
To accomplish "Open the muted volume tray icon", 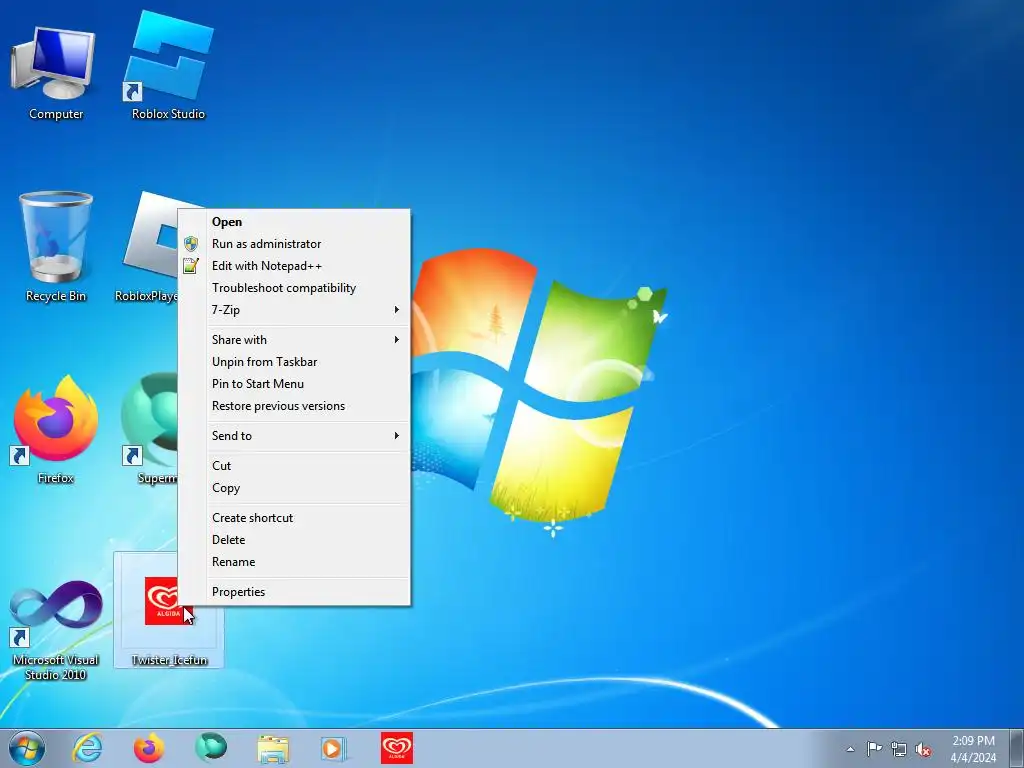I will [923, 749].
